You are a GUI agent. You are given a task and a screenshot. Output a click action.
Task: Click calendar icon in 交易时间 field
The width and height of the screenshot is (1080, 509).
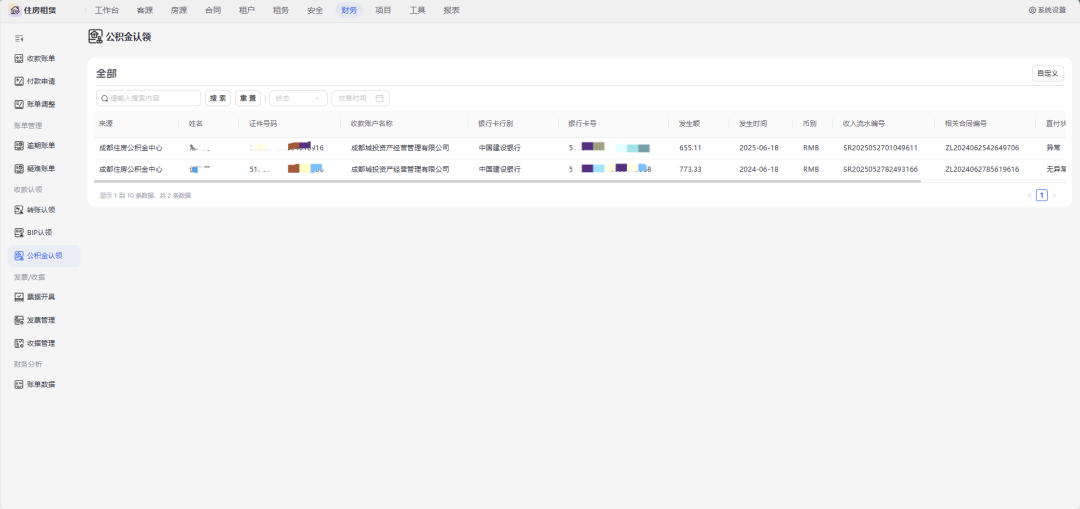[x=379, y=98]
